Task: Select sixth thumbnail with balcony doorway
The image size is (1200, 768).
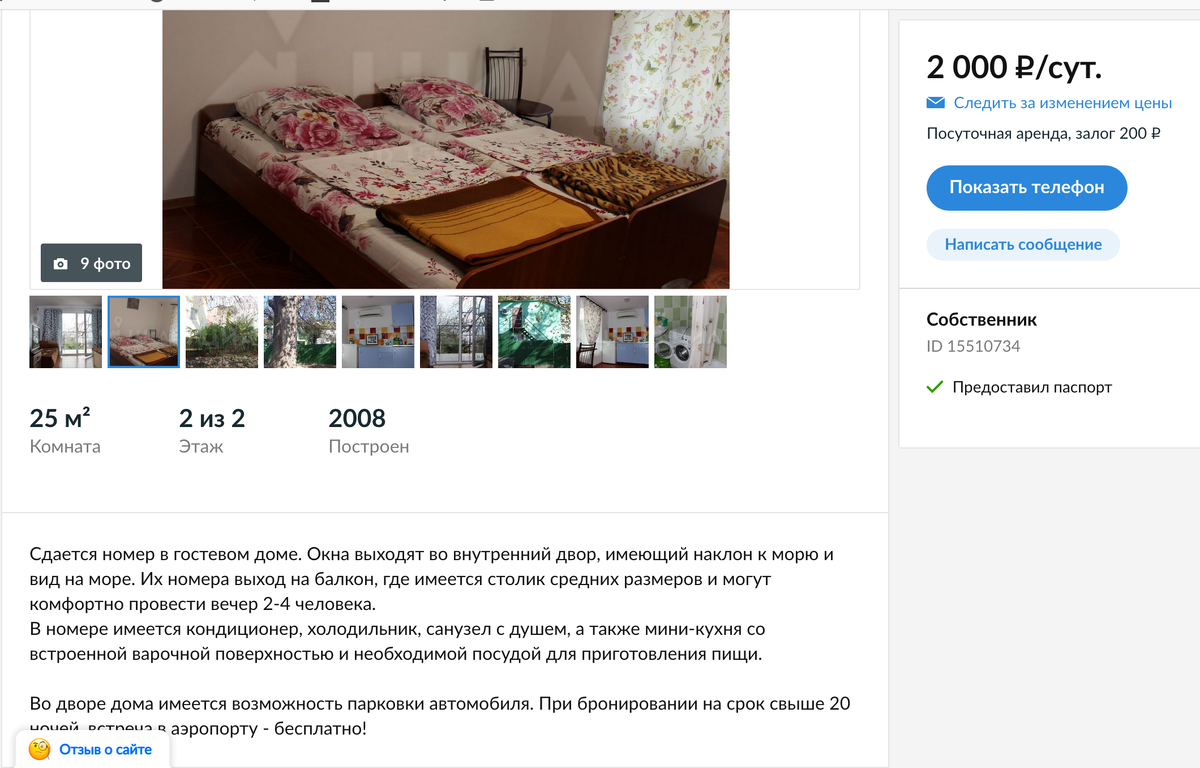Action: point(456,332)
